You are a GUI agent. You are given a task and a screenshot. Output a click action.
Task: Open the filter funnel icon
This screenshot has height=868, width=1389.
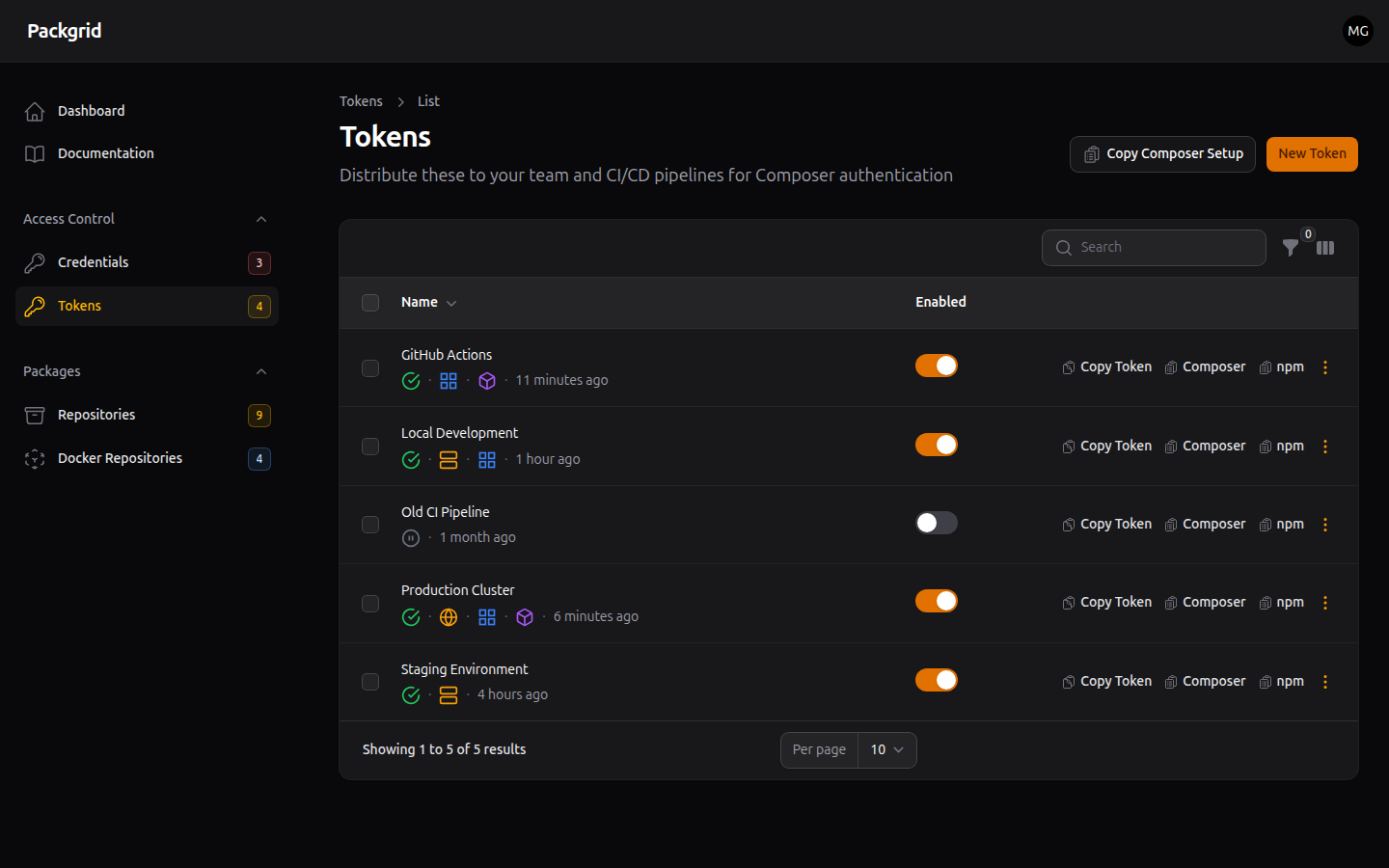(1291, 248)
